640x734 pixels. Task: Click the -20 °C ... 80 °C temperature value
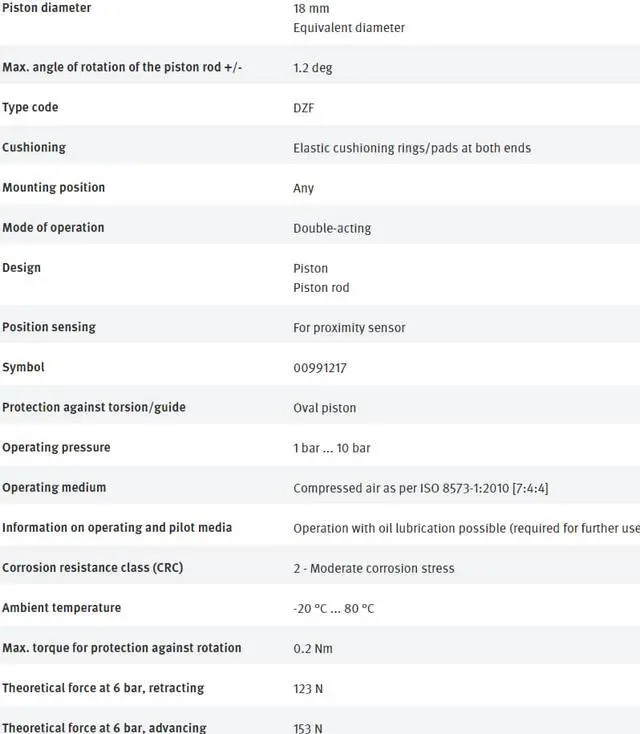tap(334, 608)
